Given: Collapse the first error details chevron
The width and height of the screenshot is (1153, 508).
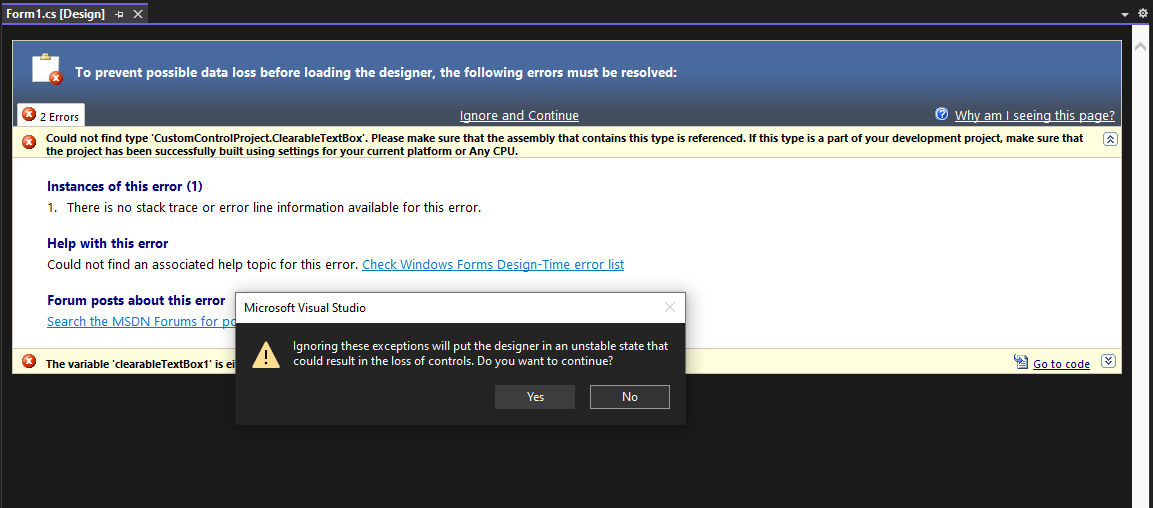Looking at the screenshot, I should click(1110, 139).
